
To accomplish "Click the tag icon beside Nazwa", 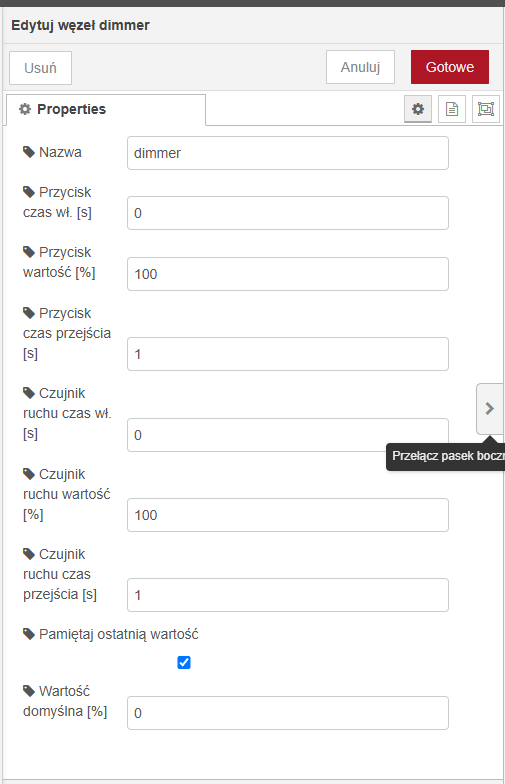I will [x=28, y=152].
